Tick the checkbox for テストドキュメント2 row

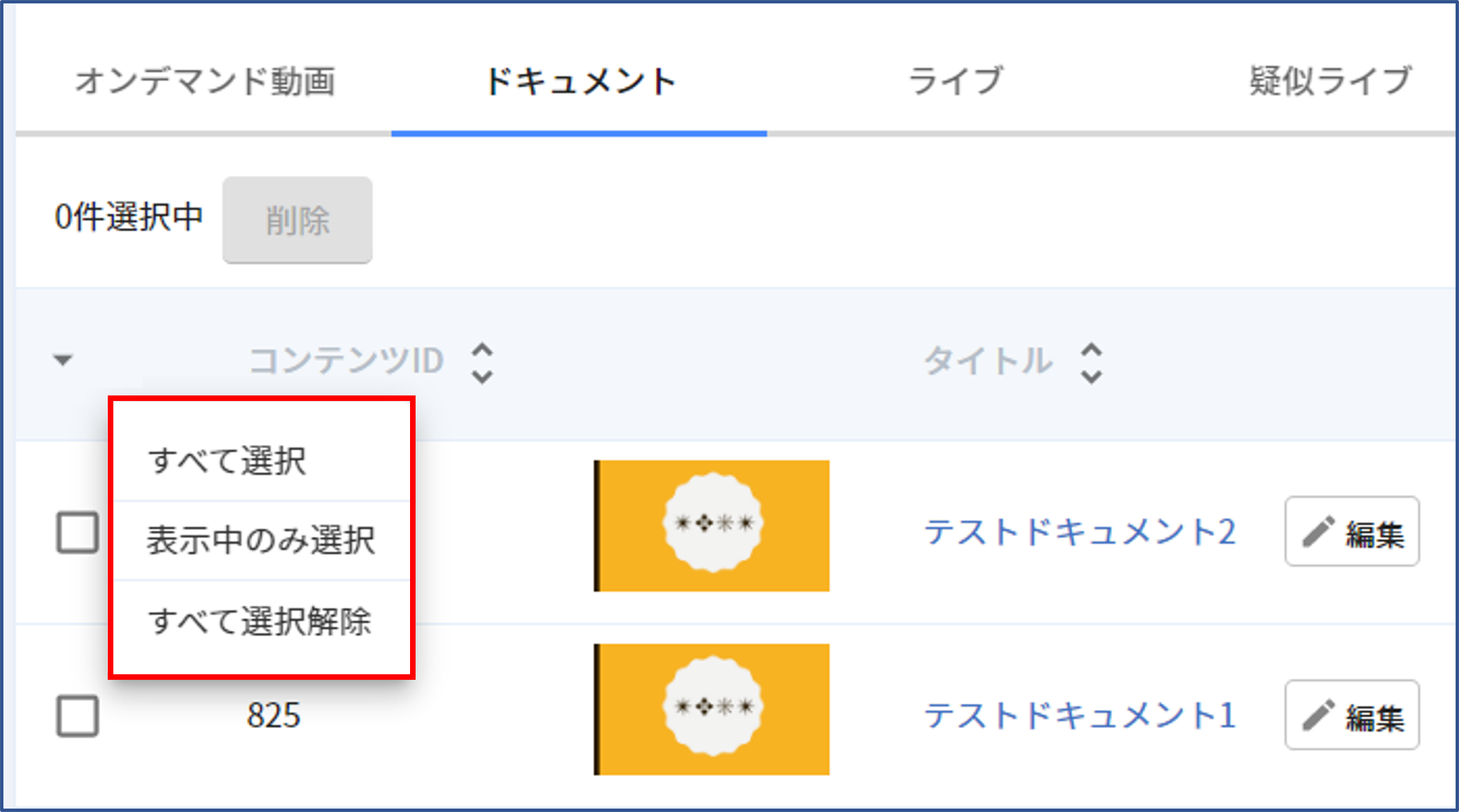pos(78,532)
